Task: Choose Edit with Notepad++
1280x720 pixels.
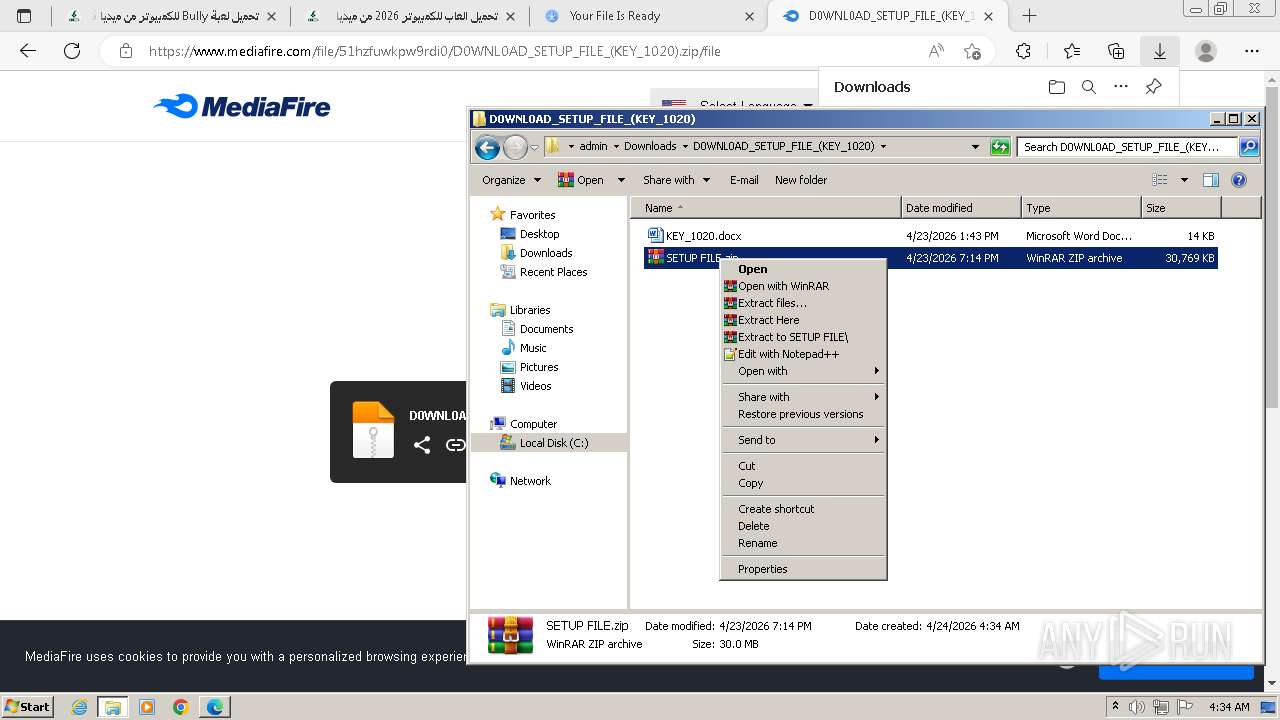Action: coord(803,354)
